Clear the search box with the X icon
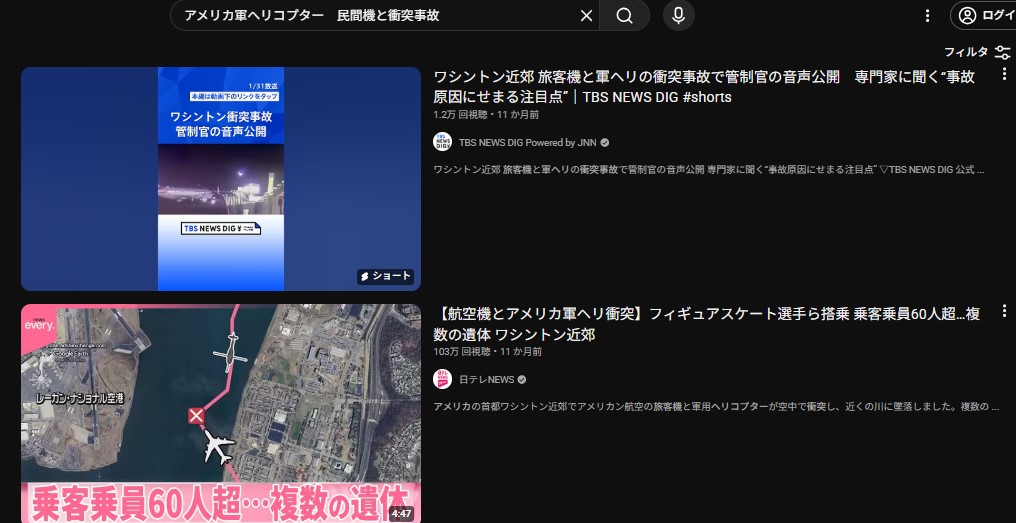Image resolution: width=1016 pixels, height=523 pixels. [586, 16]
